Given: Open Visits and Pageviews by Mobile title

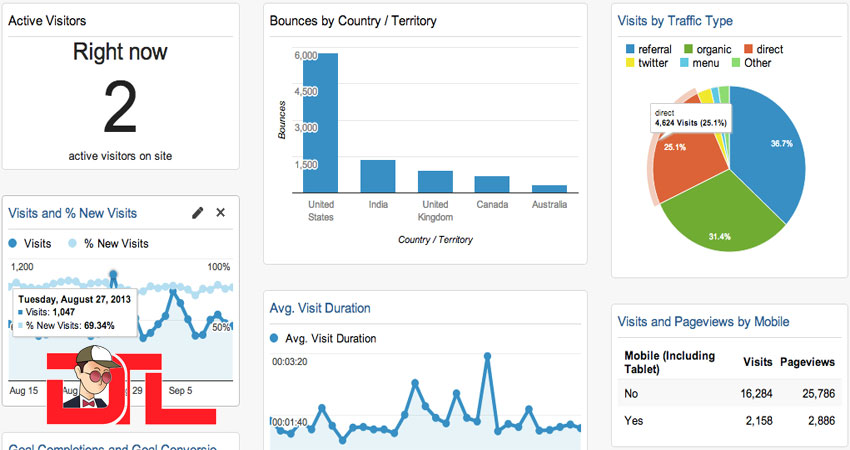Looking at the screenshot, I should (x=703, y=322).
